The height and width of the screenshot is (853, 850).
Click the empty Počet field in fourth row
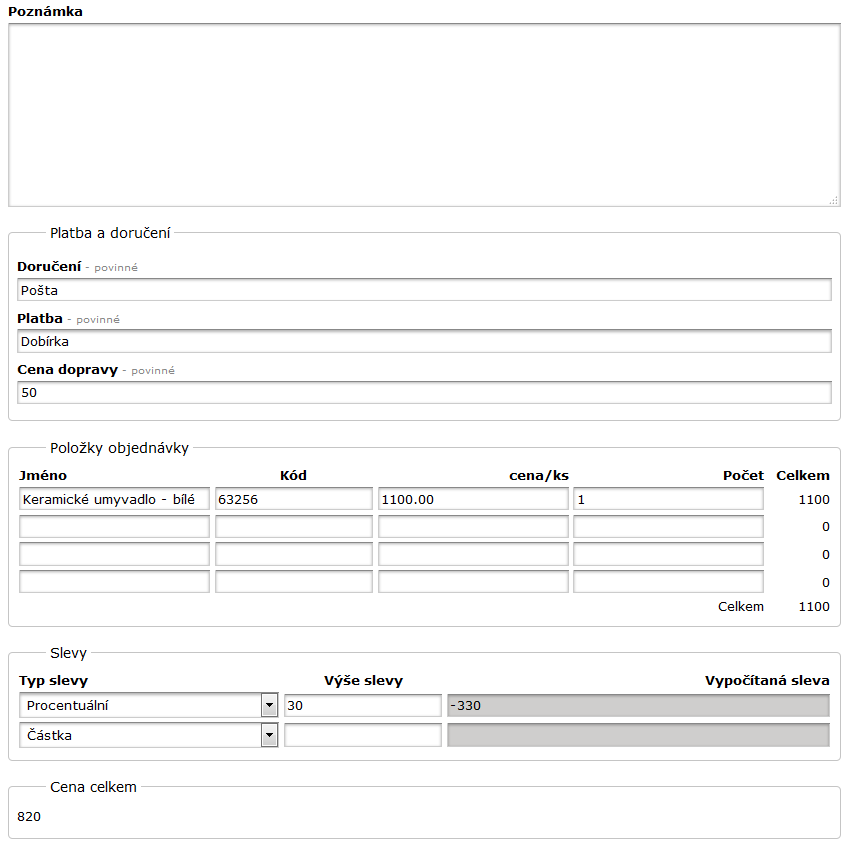coord(668,582)
